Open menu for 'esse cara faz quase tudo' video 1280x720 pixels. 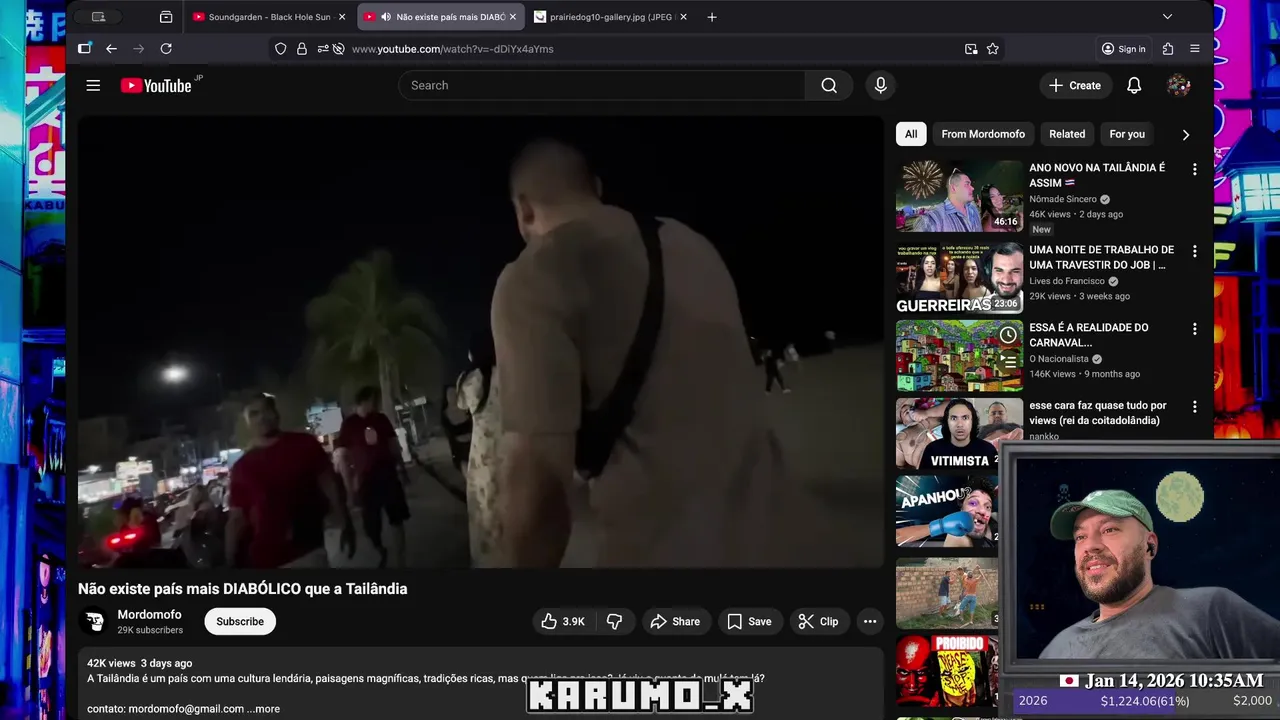[x=1194, y=407]
